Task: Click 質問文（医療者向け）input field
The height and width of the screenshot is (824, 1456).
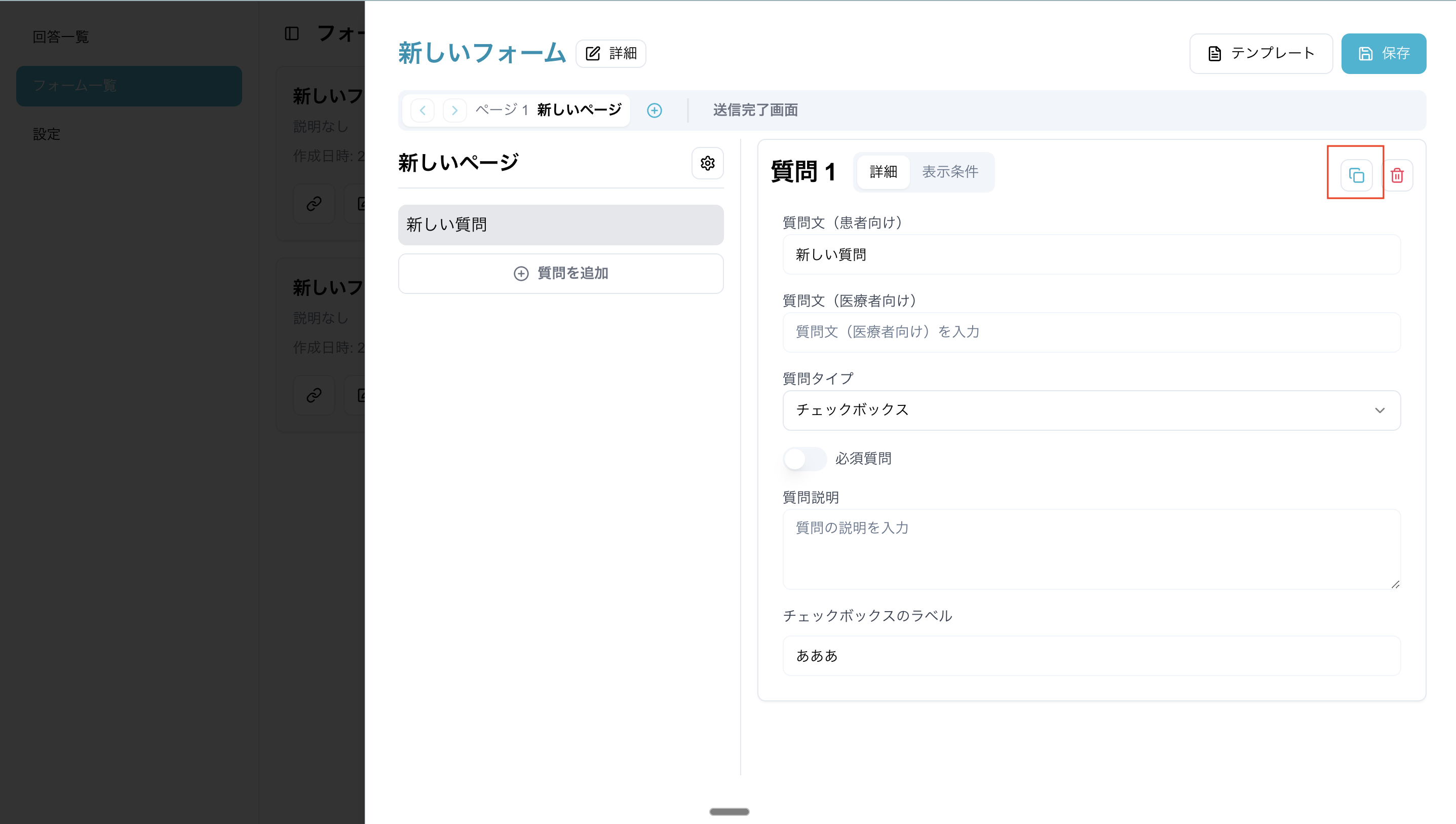Action: pos(1091,332)
